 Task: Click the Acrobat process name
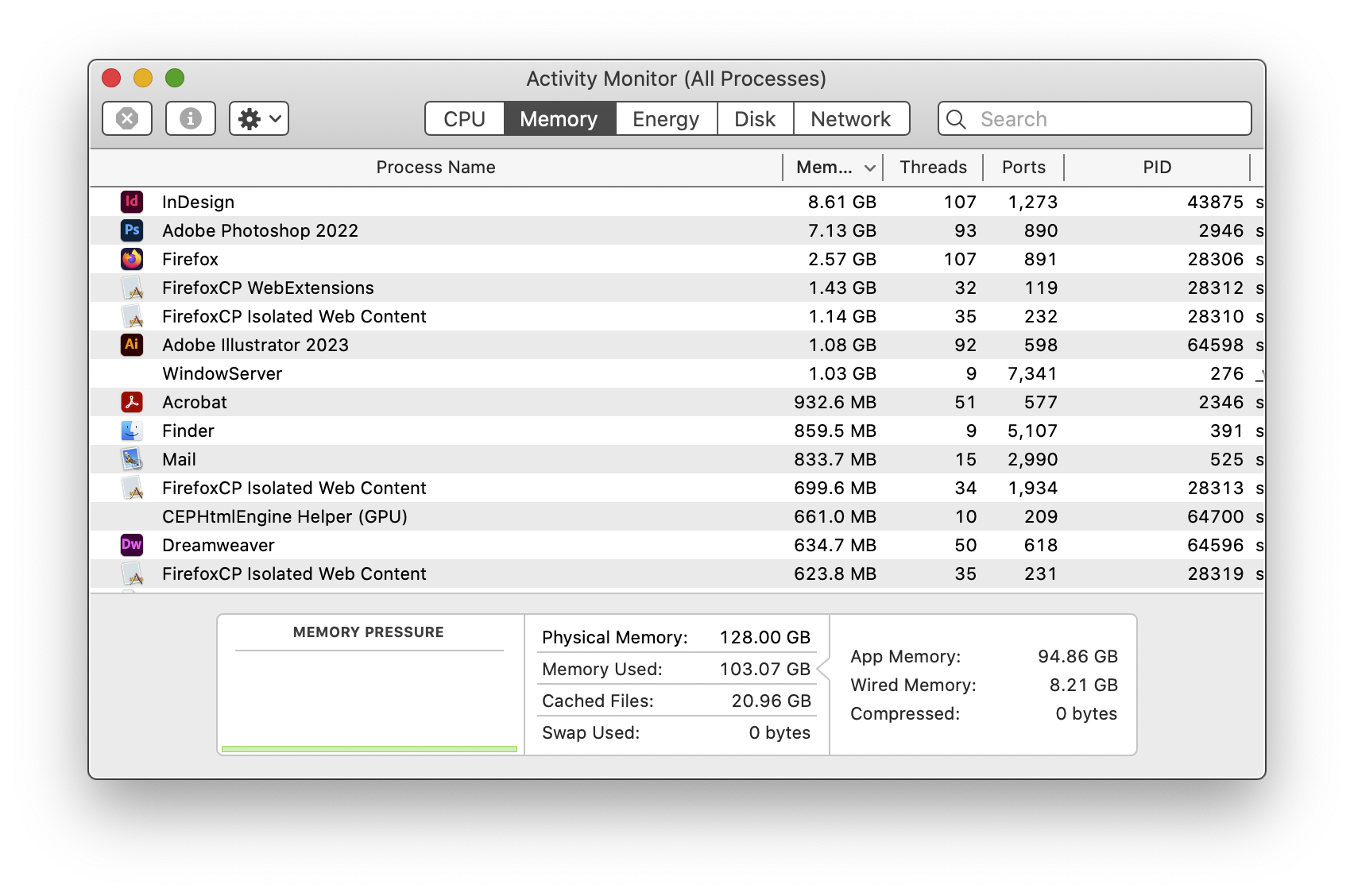click(195, 402)
